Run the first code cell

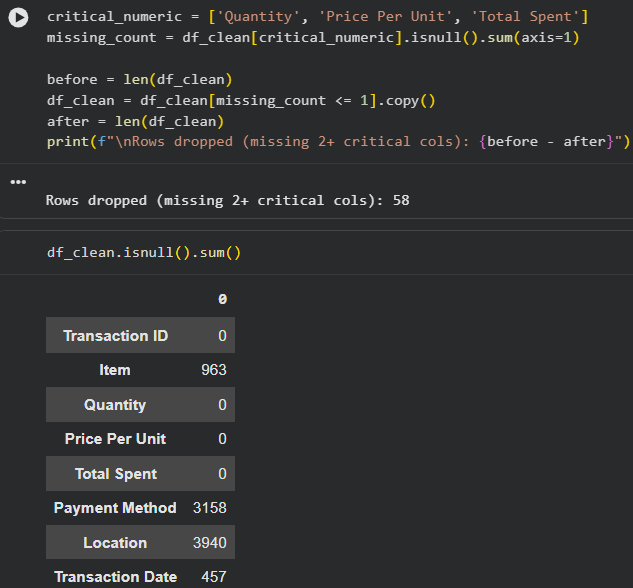point(18,18)
